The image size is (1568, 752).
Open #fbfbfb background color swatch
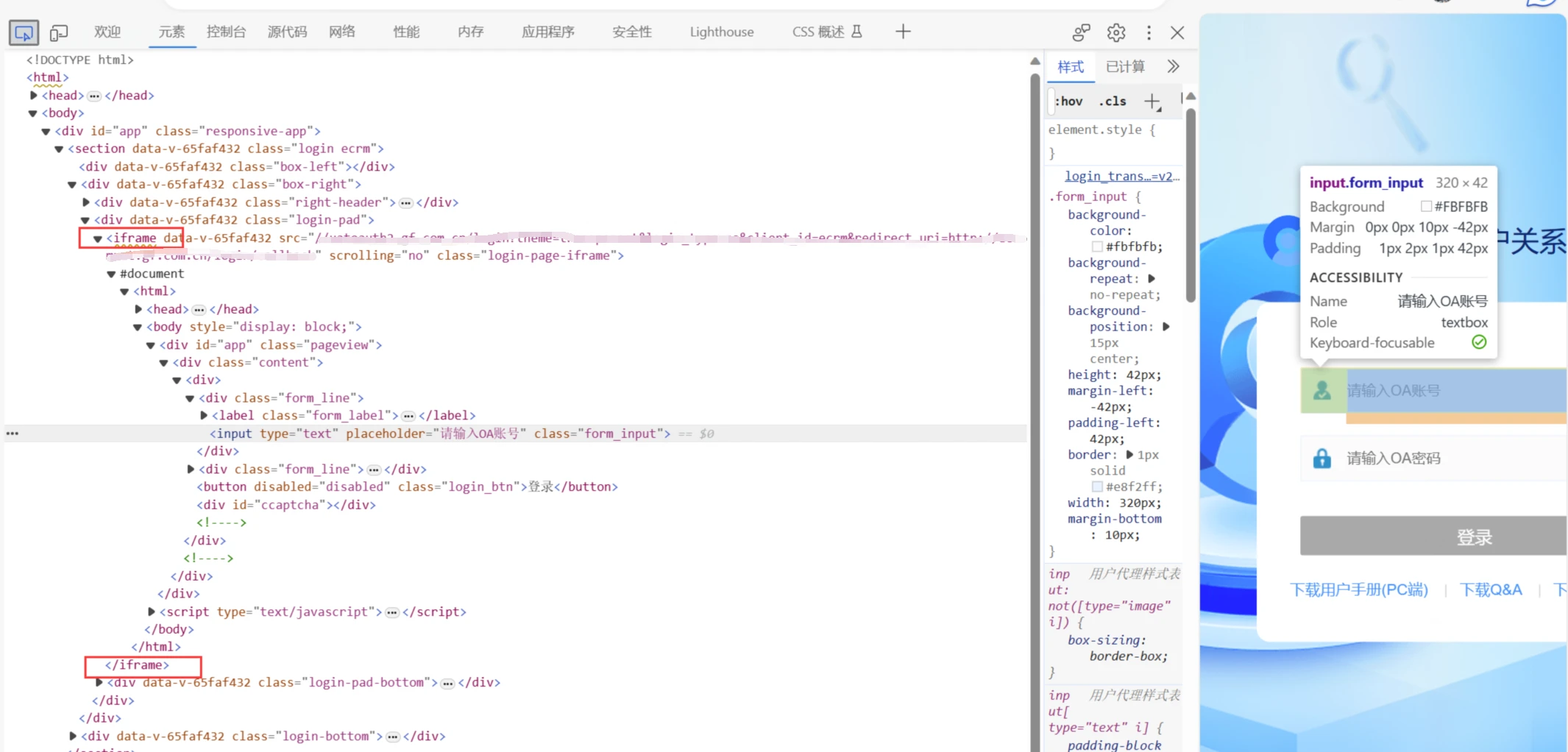[x=1097, y=246]
